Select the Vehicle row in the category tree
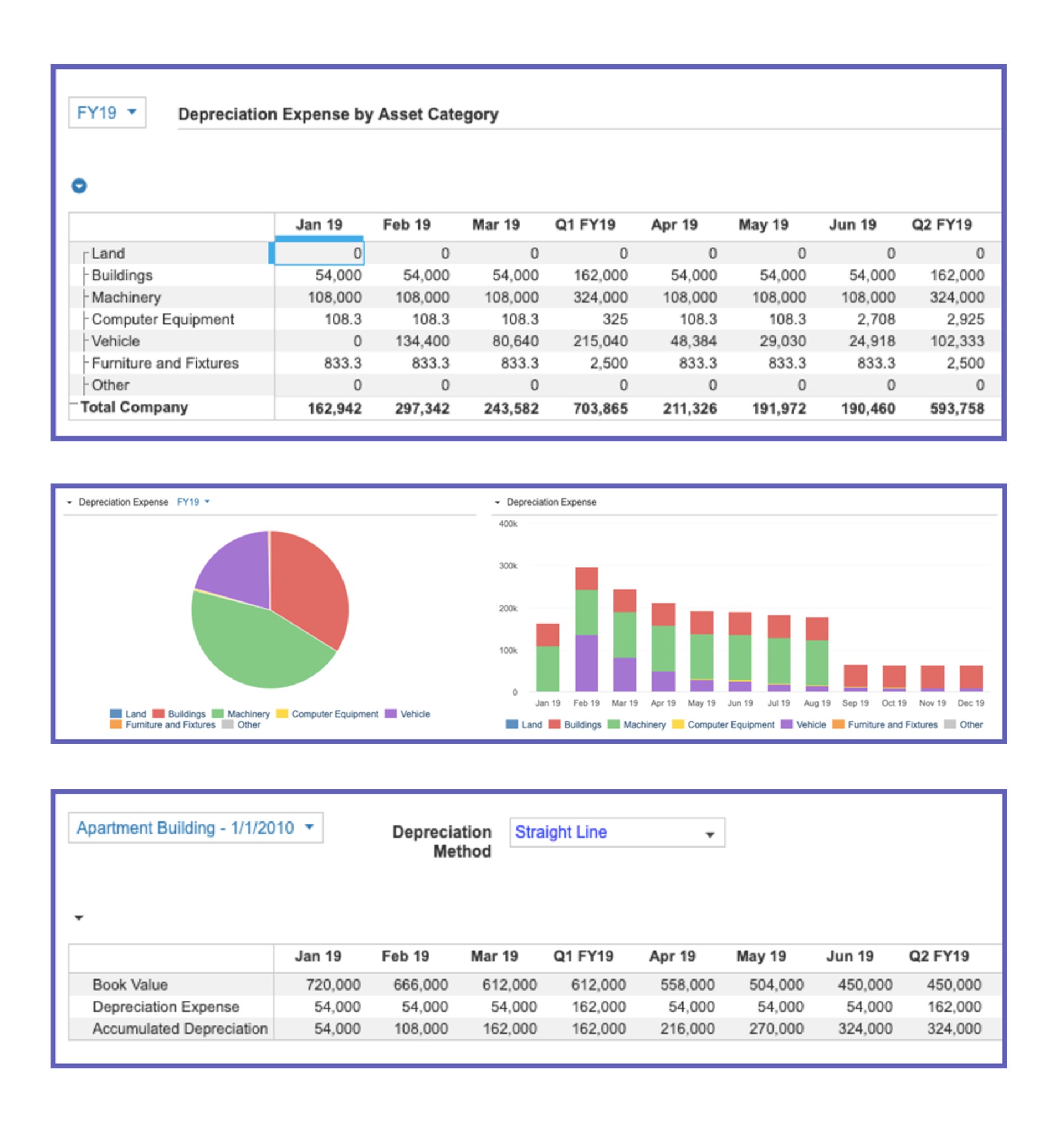The image size is (1064, 1133). click(x=116, y=341)
